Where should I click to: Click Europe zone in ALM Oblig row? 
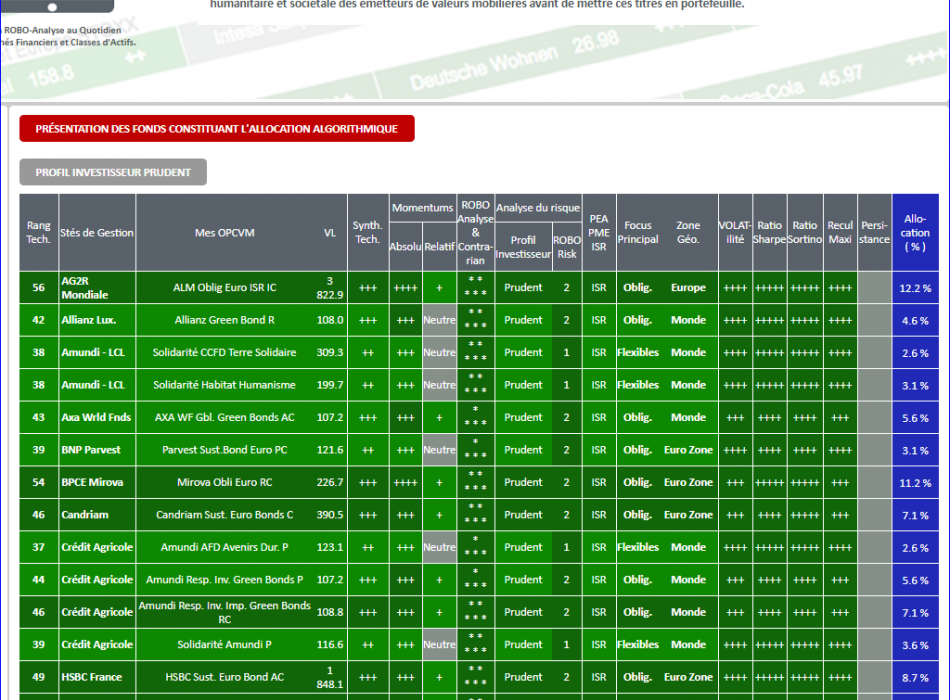pyautogui.click(x=688, y=287)
